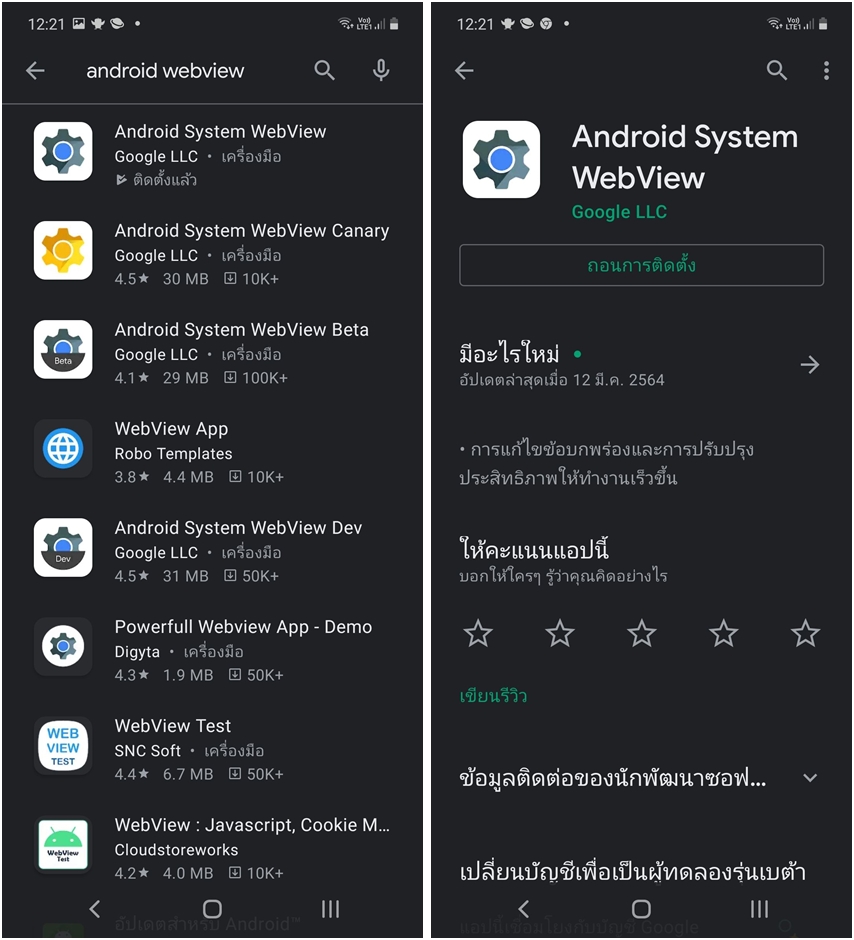This screenshot has width=854, height=940.
Task: Tap recent apps button on right phone
Action: (x=759, y=909)
